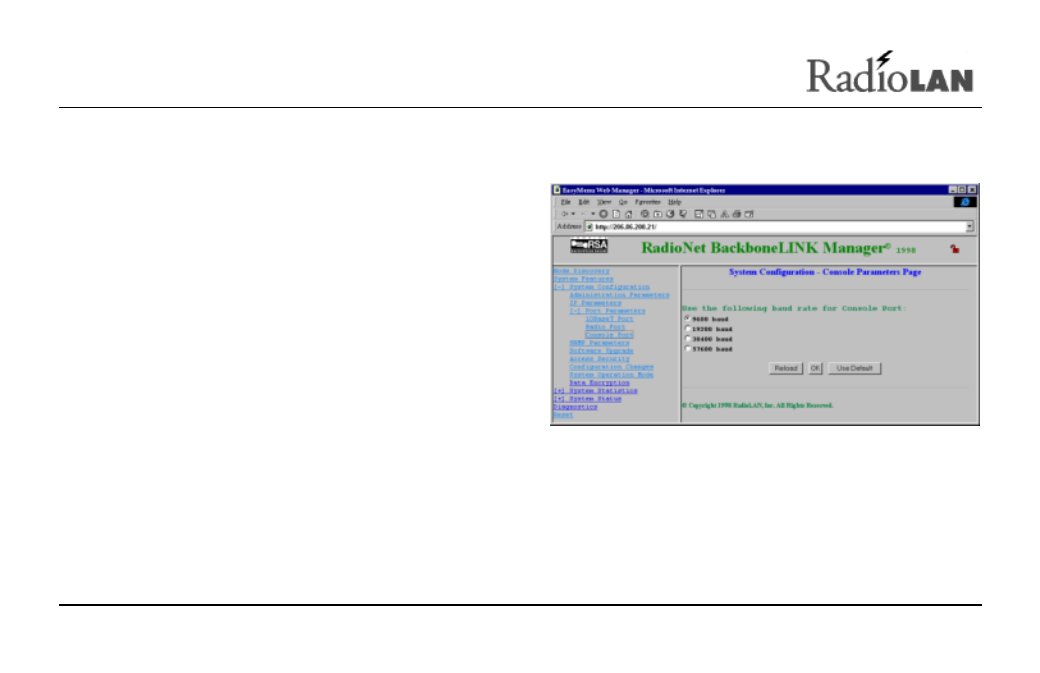The image size is (1040, 673).
Task: Go to the Home page icon
Action: [629, 214]
